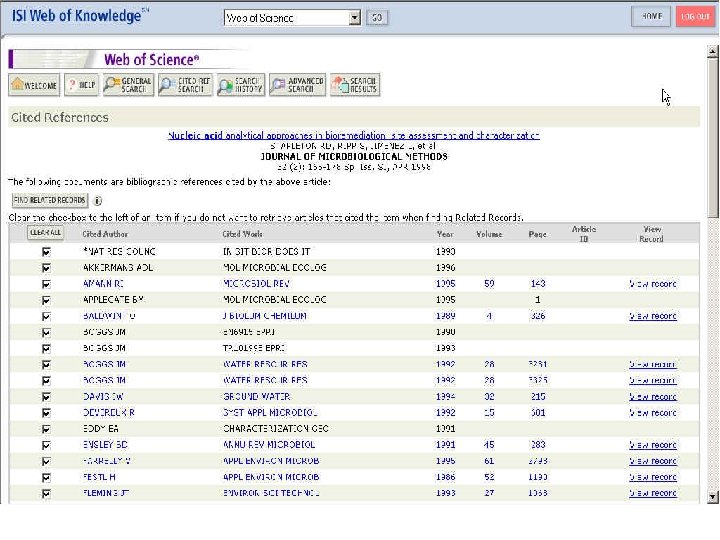View record for BALDWIN TO row
The width and height of the screenshot is (720, 540).
(652, 316)
